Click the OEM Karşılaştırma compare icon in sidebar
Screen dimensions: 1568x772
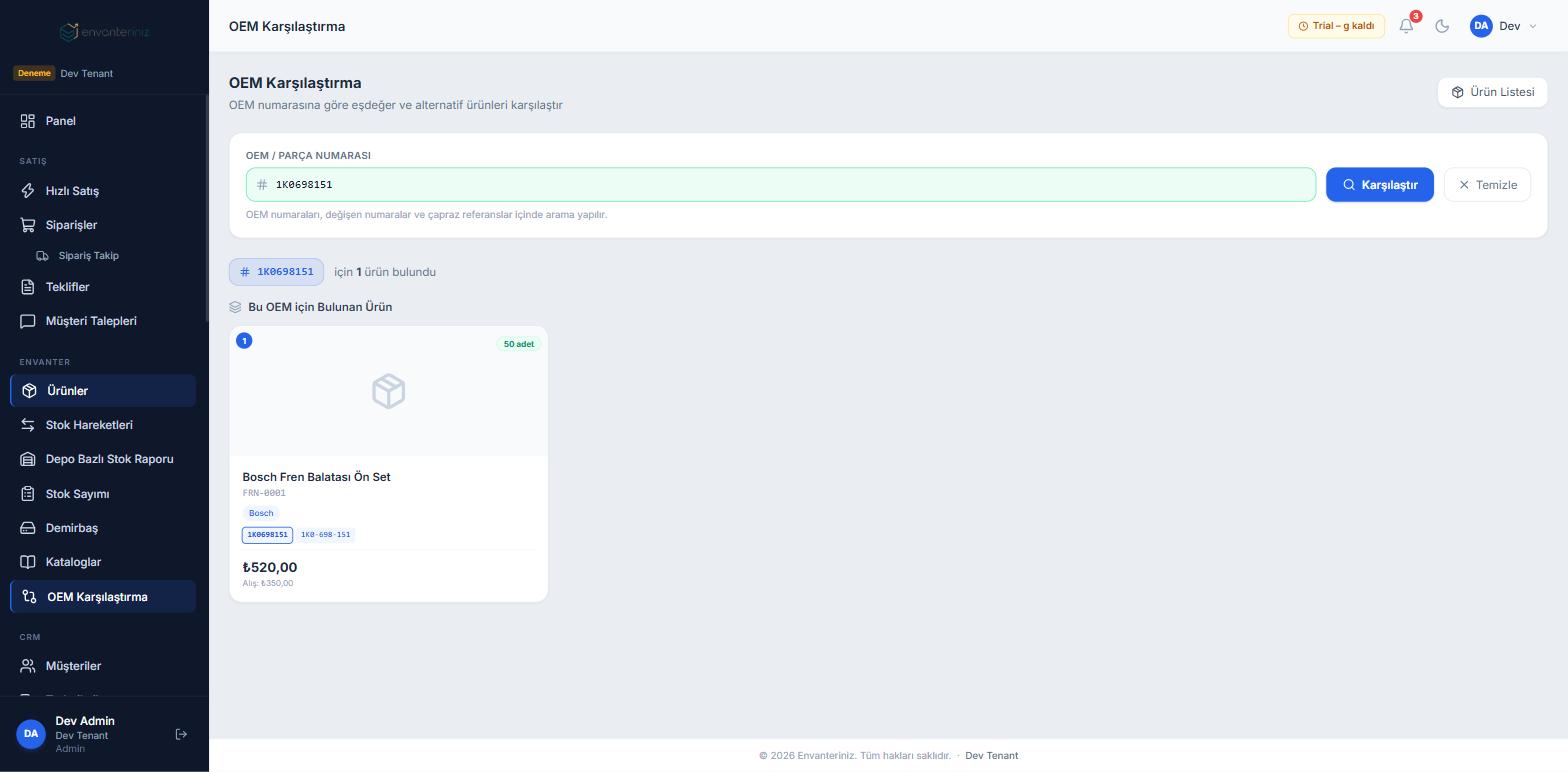pyautogui.click(x=30, y=597)
